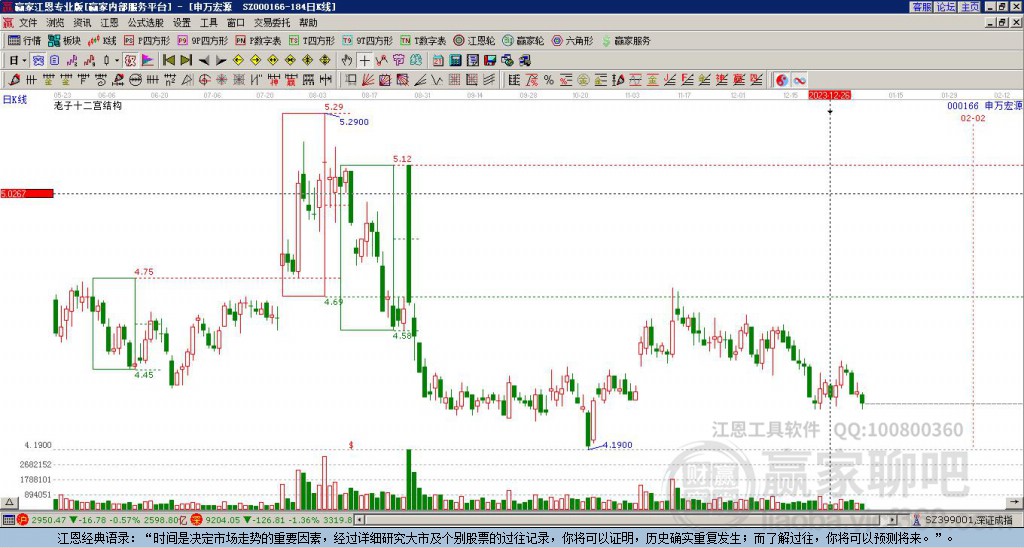Click the save floppy disk icon
The image size is (1024, 548).
[490, 60]
